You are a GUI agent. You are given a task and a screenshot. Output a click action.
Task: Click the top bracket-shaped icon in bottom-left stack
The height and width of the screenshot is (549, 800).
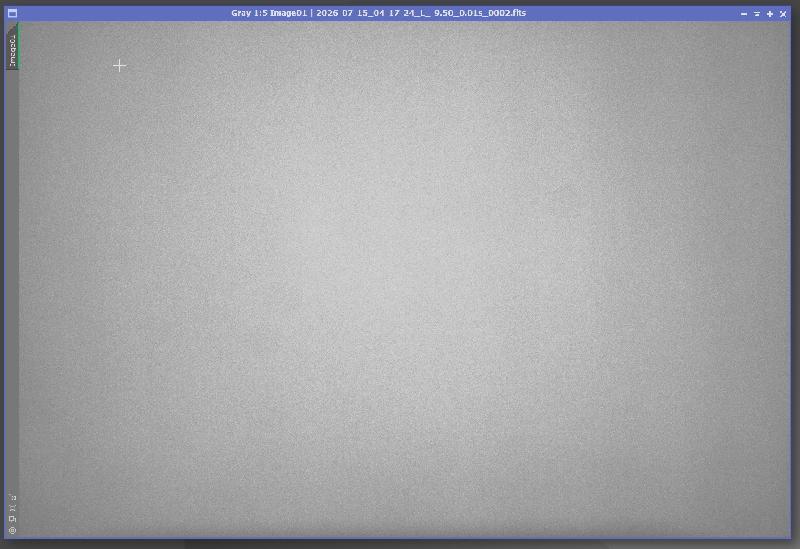[13, 497]
